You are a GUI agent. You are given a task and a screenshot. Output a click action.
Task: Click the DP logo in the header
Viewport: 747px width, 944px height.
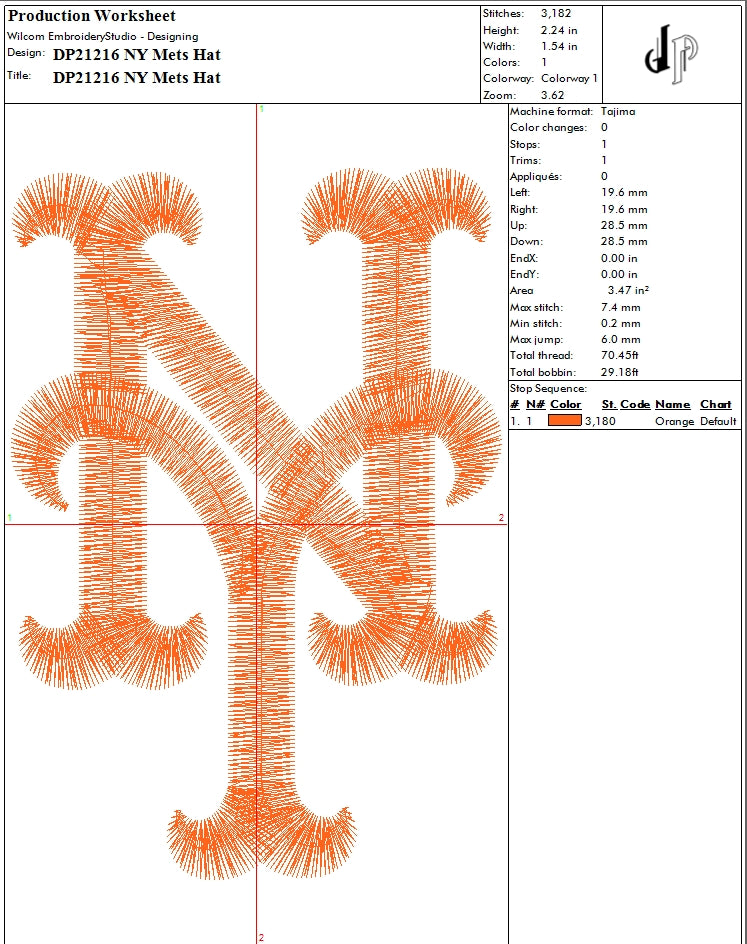tap(671, 54)
